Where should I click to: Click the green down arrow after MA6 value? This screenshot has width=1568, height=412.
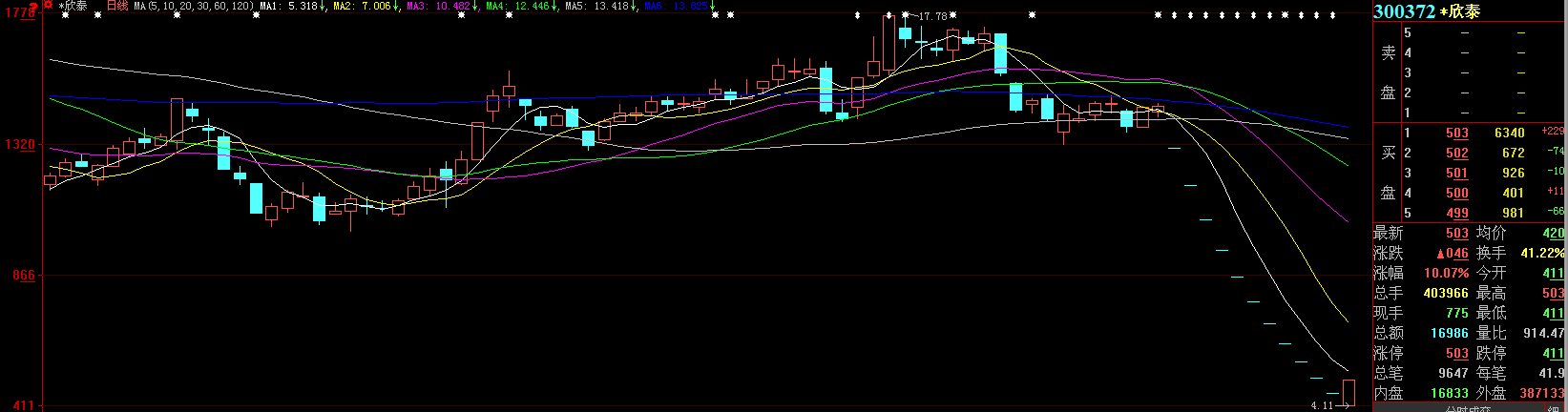tap(713, 7)
